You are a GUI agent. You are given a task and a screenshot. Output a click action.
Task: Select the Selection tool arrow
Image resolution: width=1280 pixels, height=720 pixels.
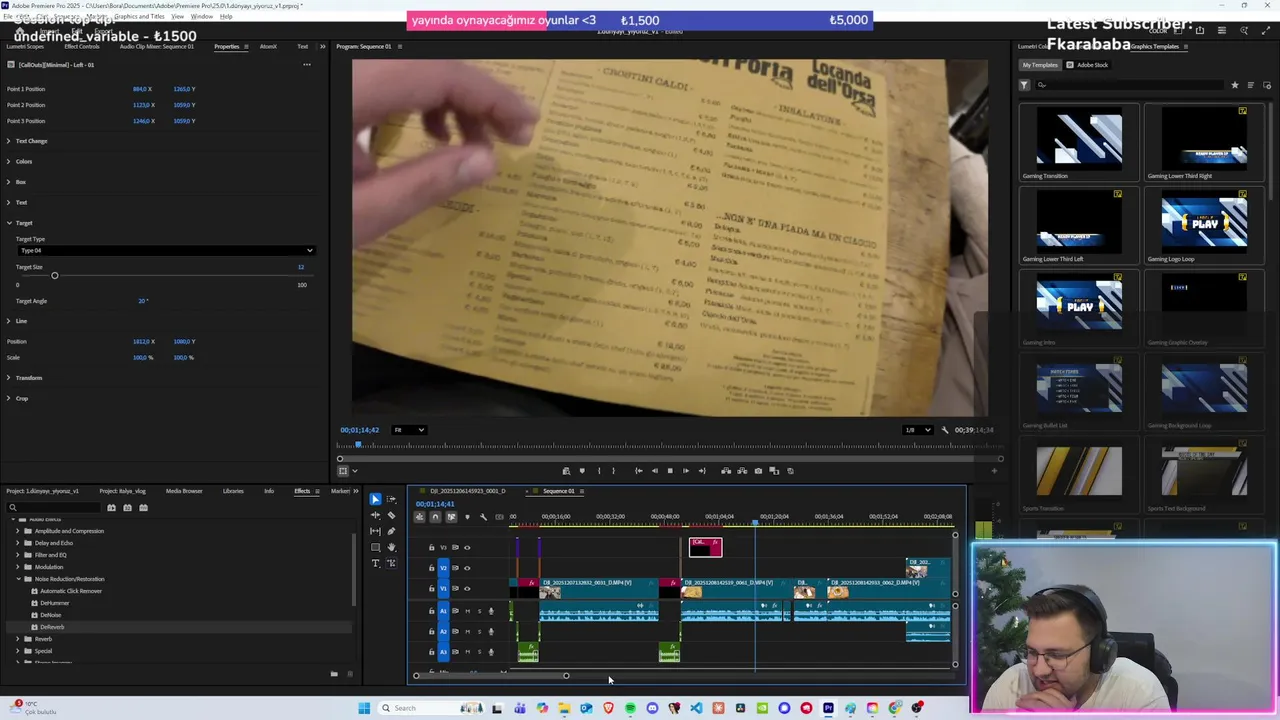375,499
